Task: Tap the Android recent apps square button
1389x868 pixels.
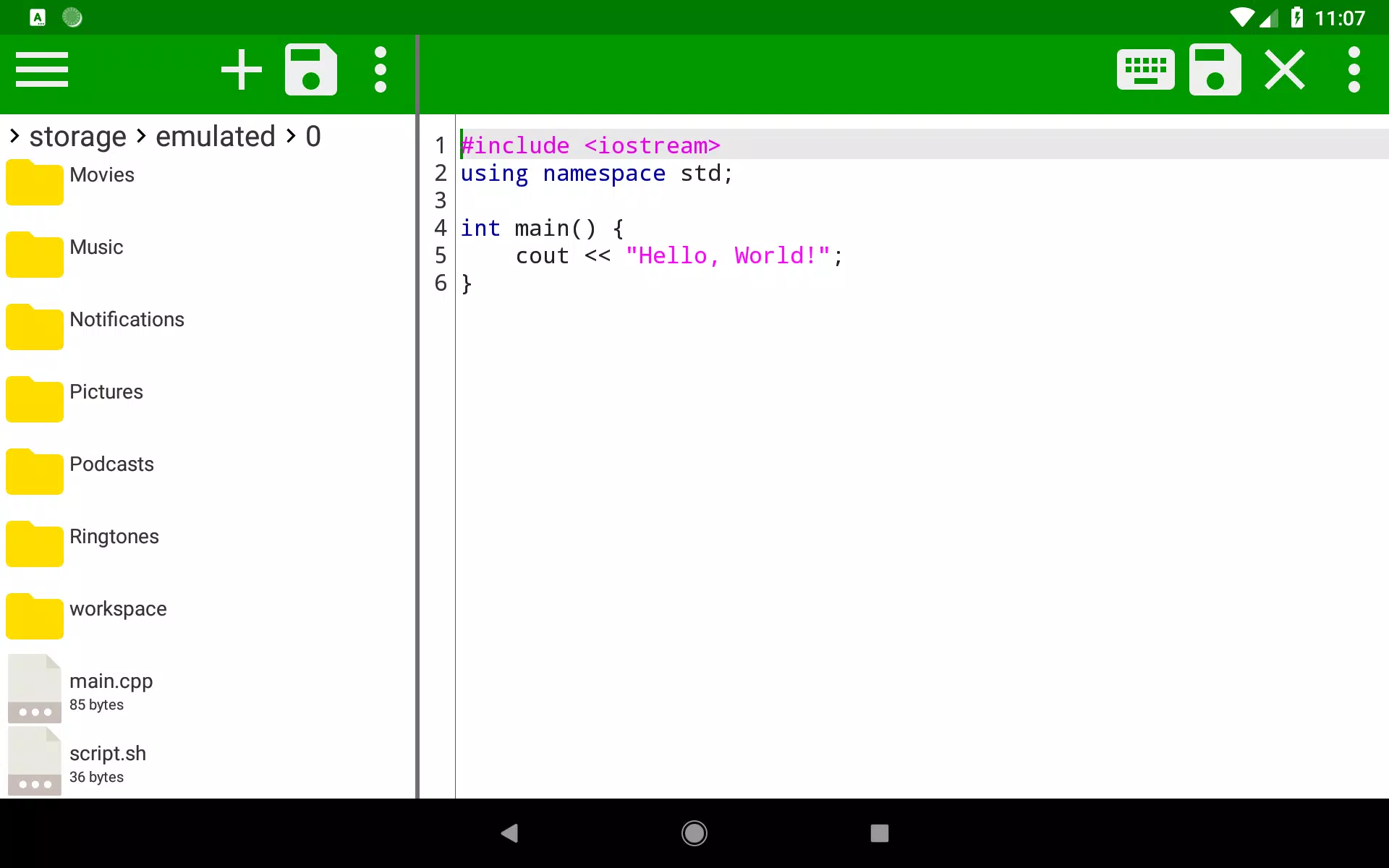Action: (880, 833)
